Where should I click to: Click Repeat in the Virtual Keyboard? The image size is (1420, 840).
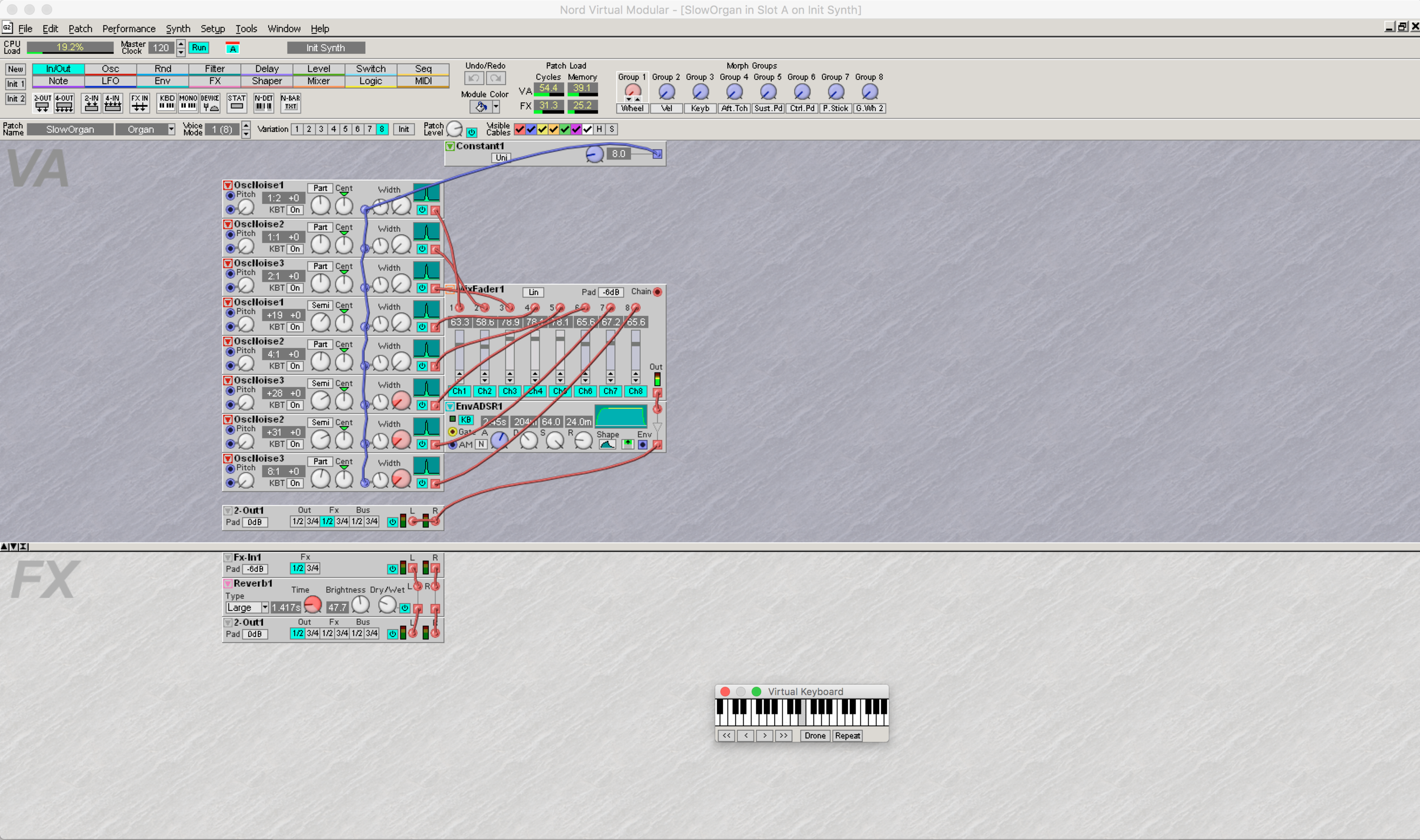[x=847, y=735]
